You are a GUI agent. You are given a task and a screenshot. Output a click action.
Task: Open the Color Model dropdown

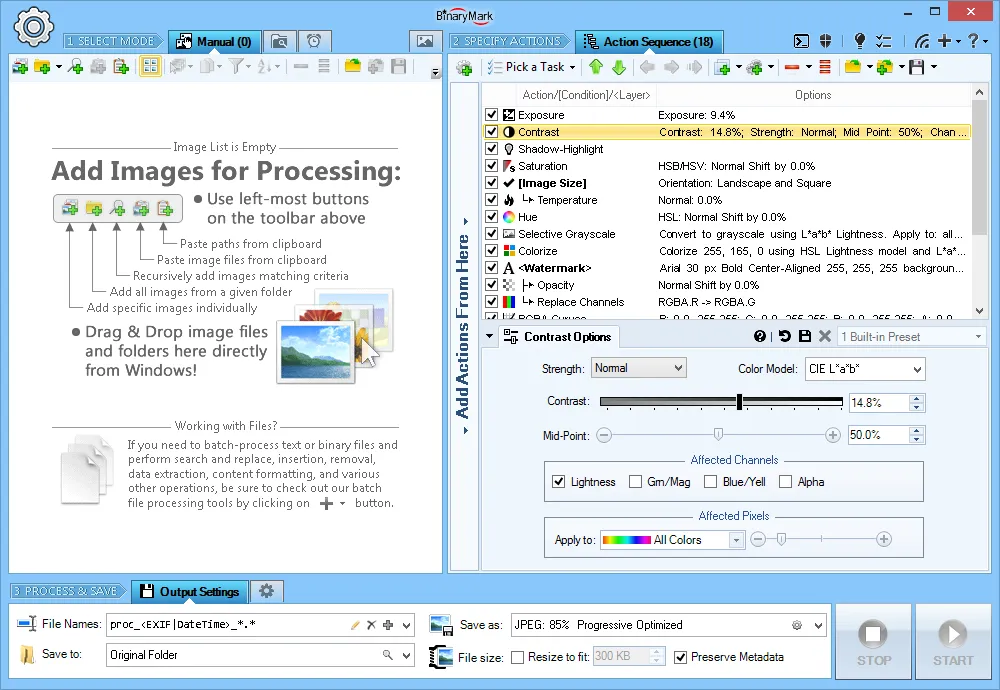pos(864,368)
